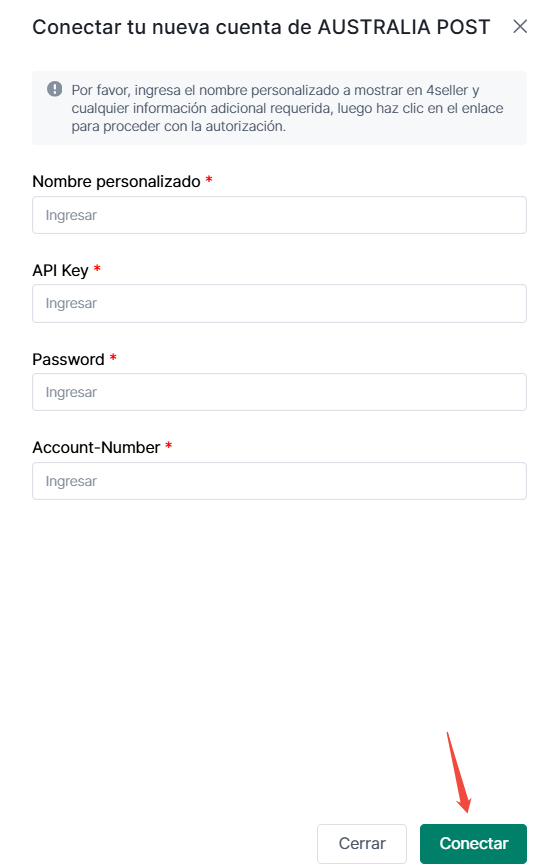537x868 pixels.
Task: Dismiss the dialog with the Cerrar button
Action: pos(362,843)
